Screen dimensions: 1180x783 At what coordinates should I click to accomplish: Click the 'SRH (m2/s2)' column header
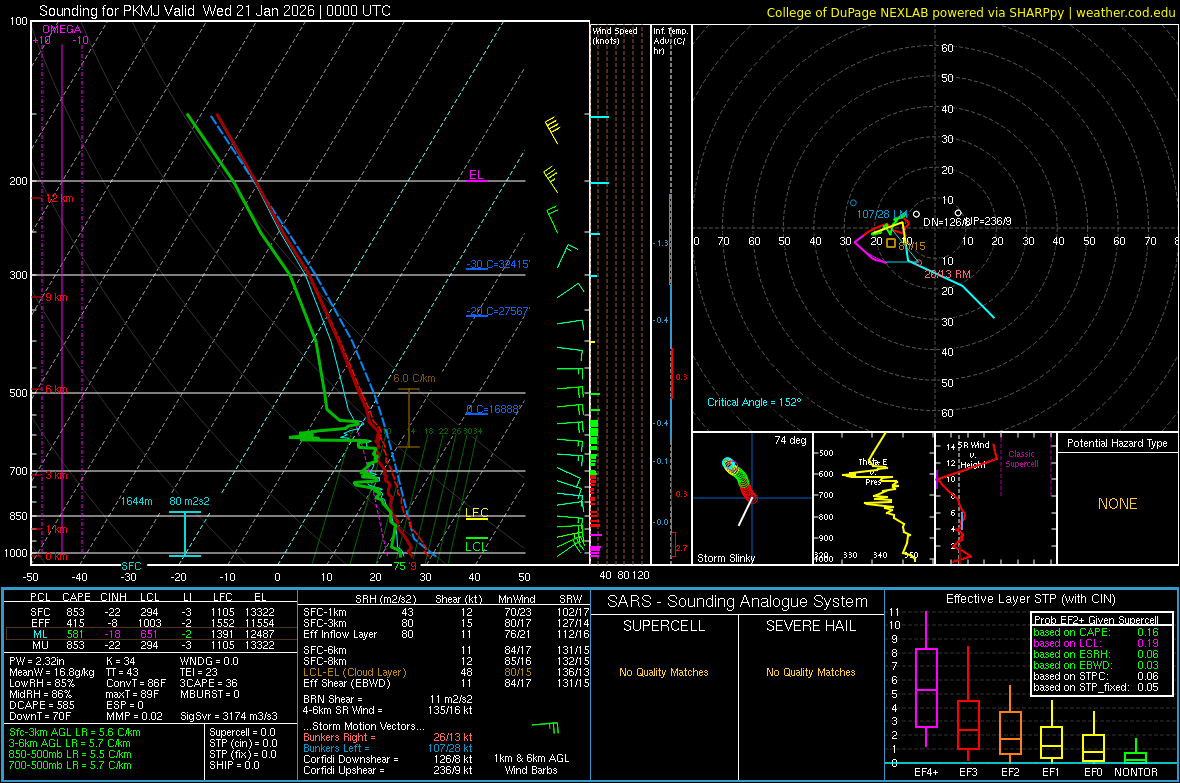click(x=384, y=599)
